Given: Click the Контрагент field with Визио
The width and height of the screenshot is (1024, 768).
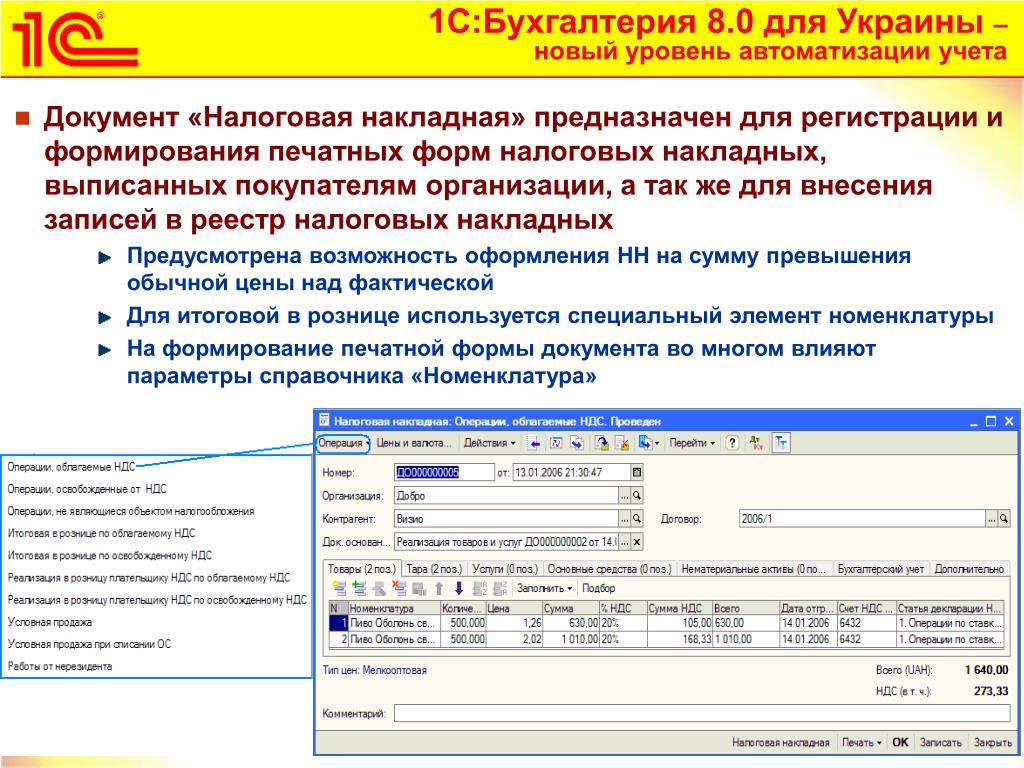Looking at the screenshot, I should 507,519.
